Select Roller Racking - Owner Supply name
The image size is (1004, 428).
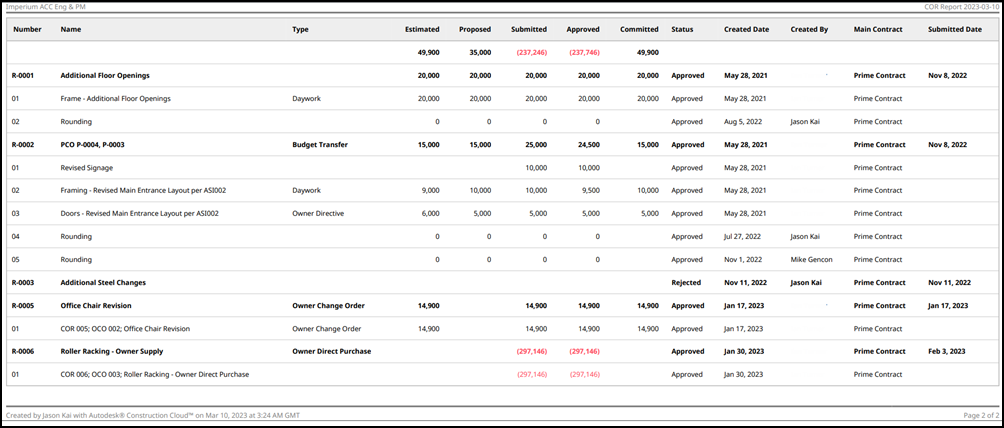[x=111, y=352]
